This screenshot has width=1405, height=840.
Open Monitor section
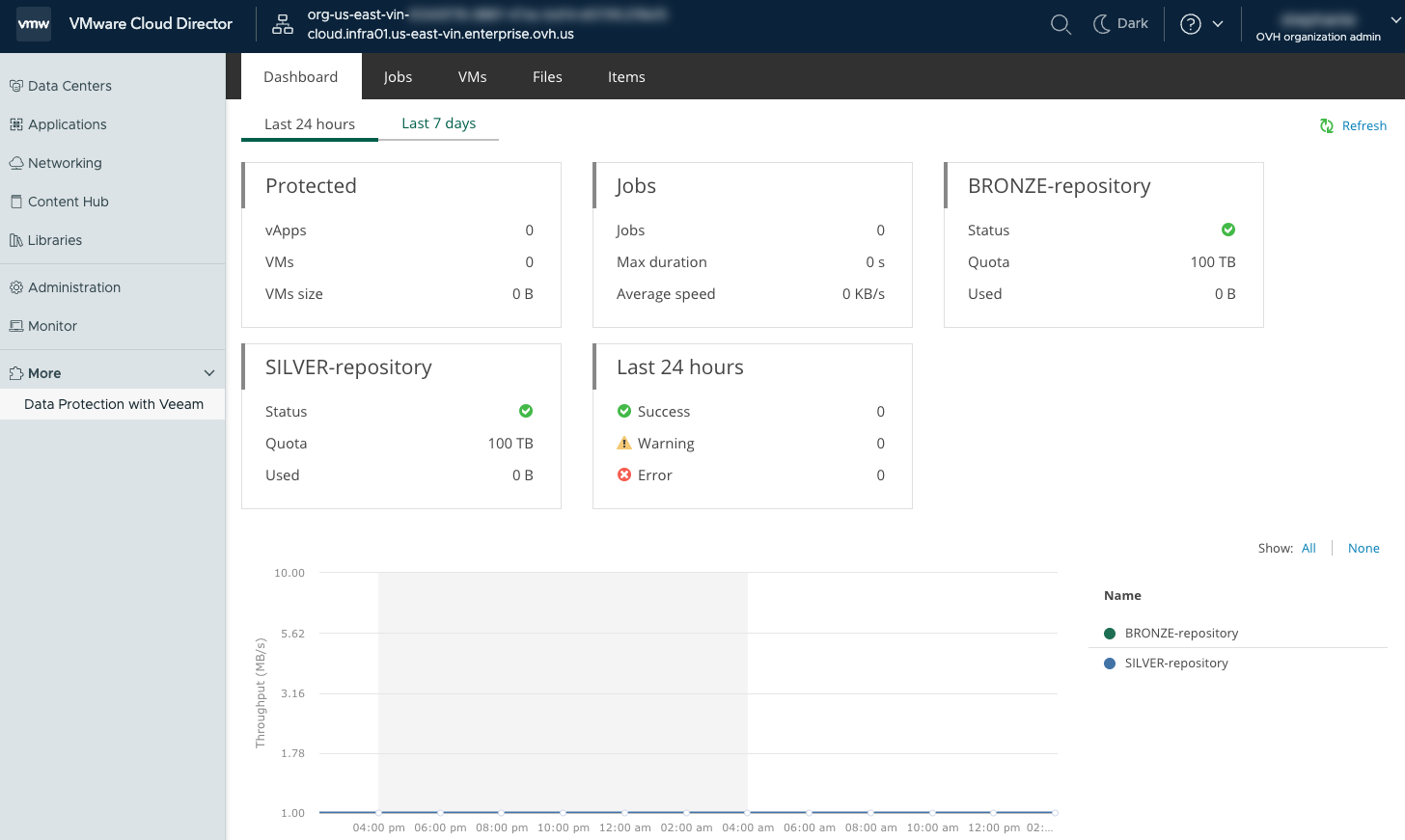coord(52,326)
